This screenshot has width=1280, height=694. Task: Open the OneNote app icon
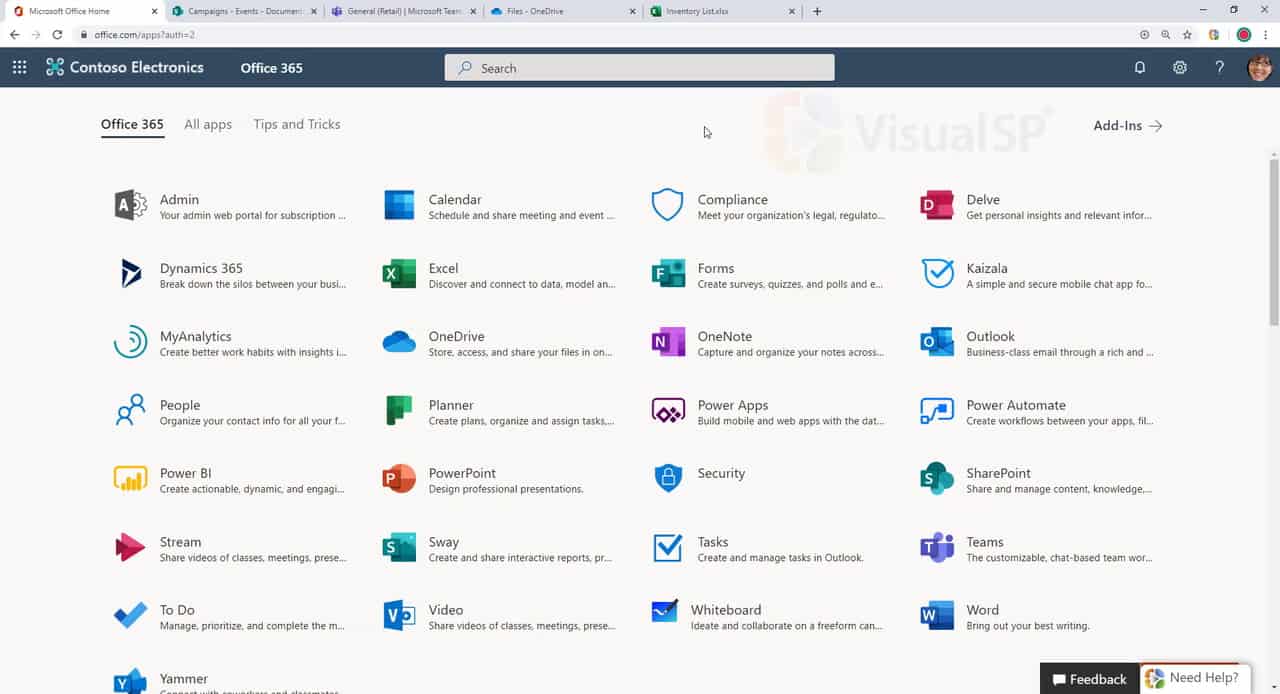click(668, 342)
